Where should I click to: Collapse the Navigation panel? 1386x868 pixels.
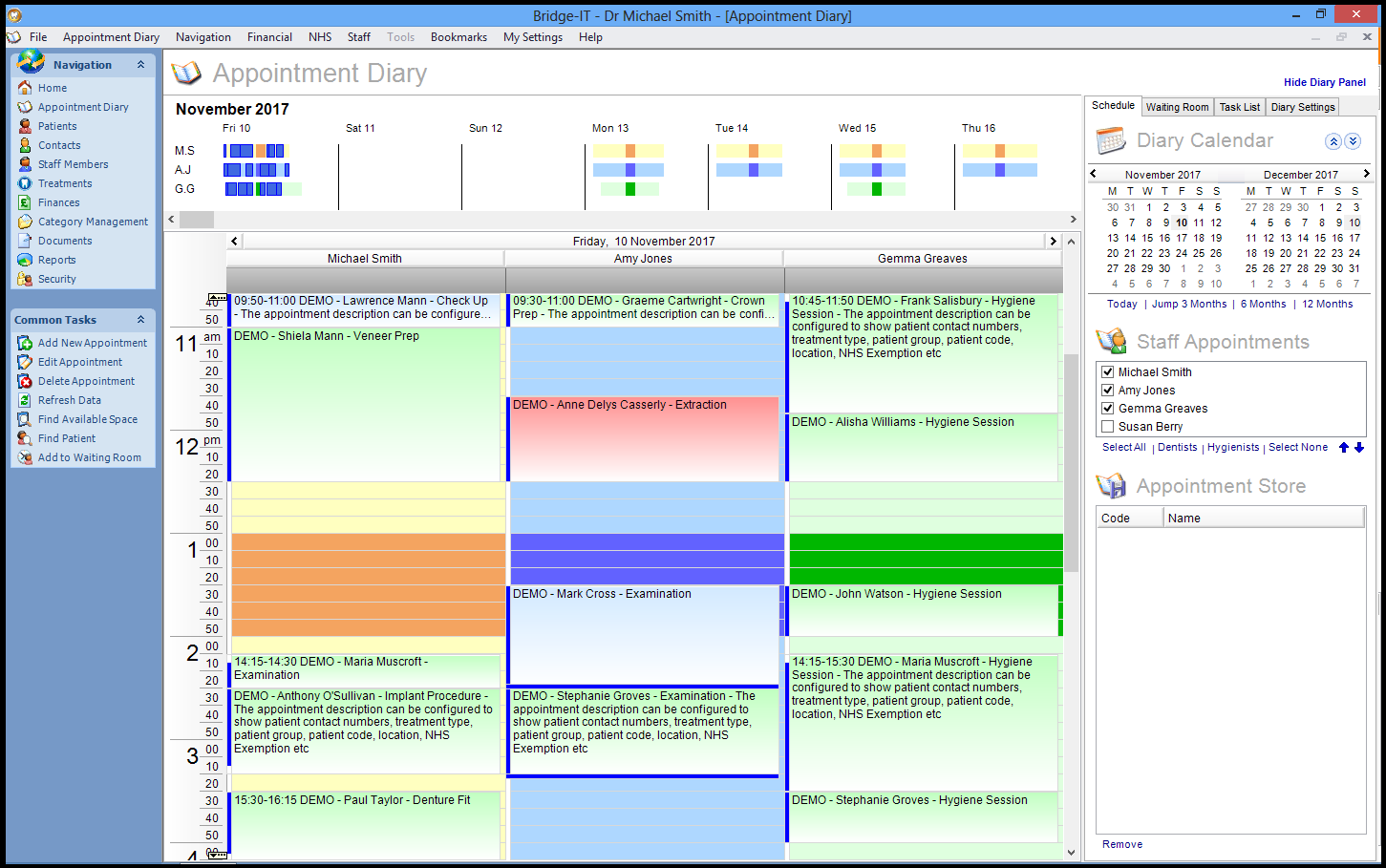point(141,65)
